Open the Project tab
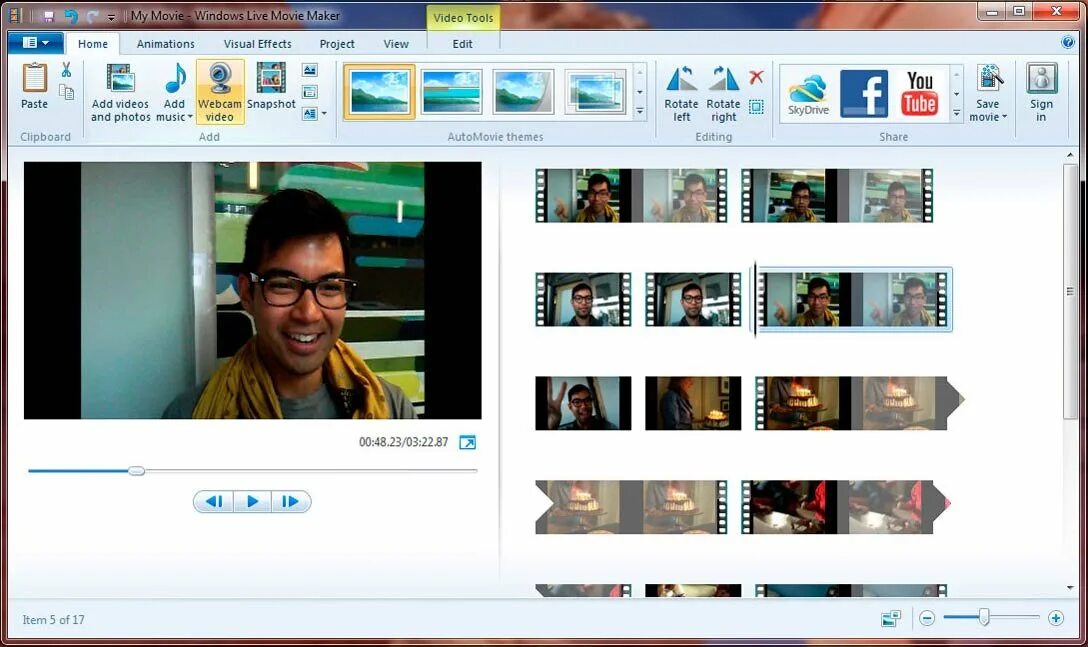The image size is (1088, 647). tap(337, 44)
